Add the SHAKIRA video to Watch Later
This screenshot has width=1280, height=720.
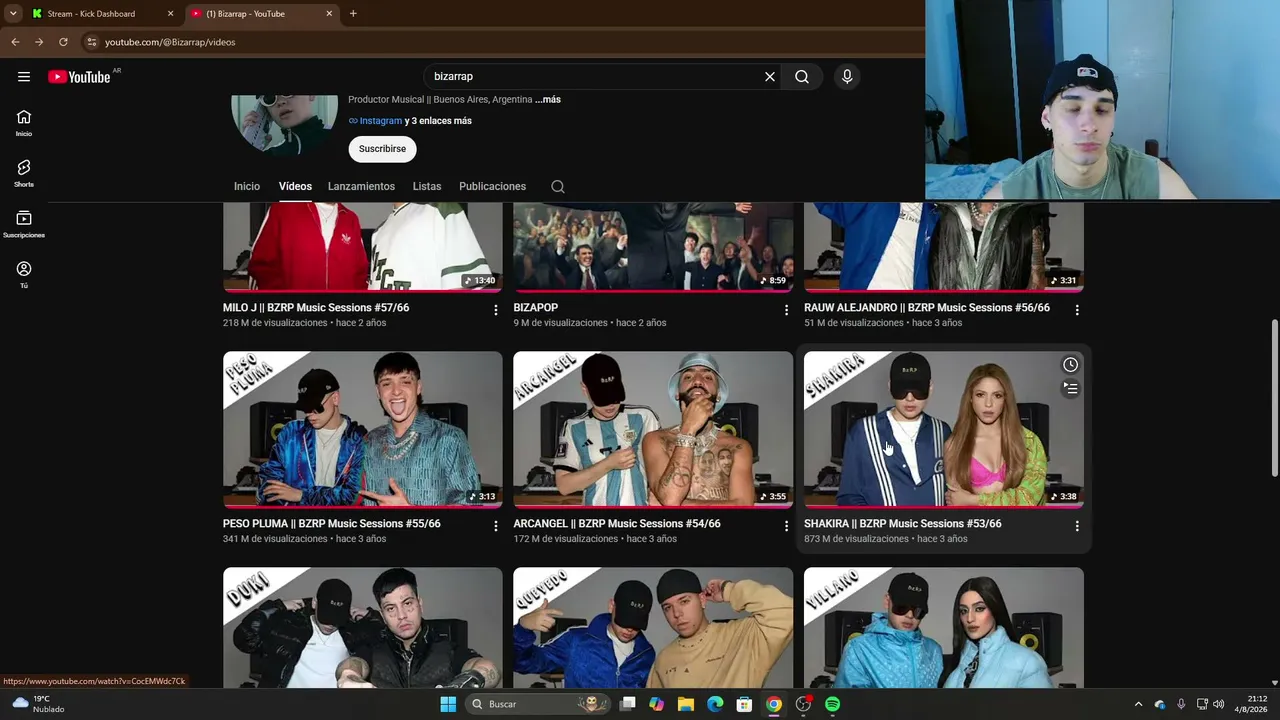click(1070, 365)
